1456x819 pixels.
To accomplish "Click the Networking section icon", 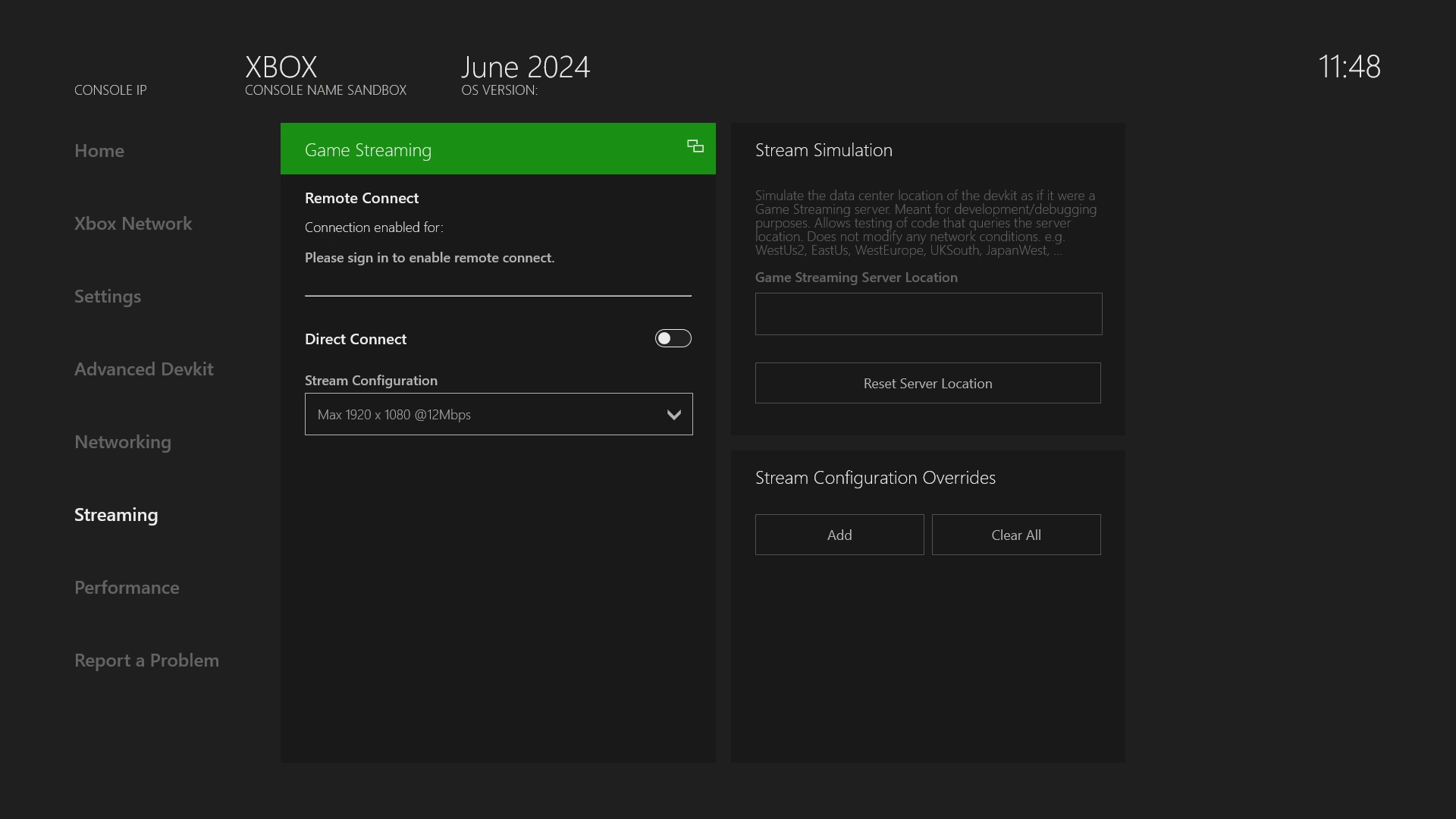I will coord(122,441).
